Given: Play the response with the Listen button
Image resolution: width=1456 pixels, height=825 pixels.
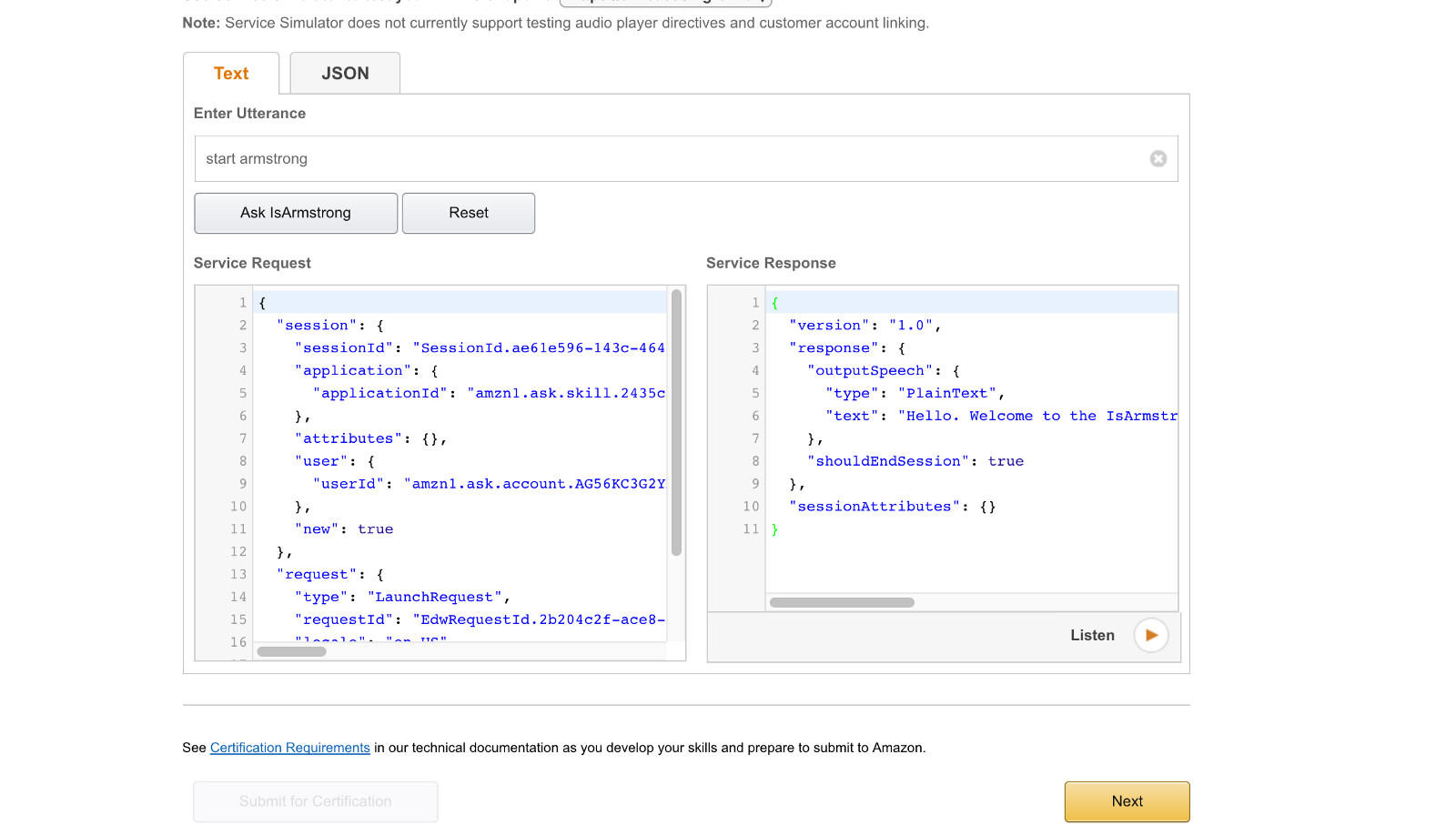Looking at the screenshot, I should pyautogui.click(x=1150, y=636).
